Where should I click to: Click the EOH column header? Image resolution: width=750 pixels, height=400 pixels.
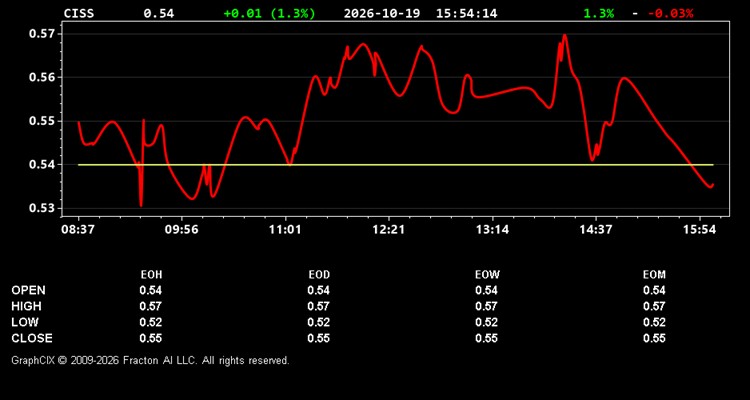151,275
